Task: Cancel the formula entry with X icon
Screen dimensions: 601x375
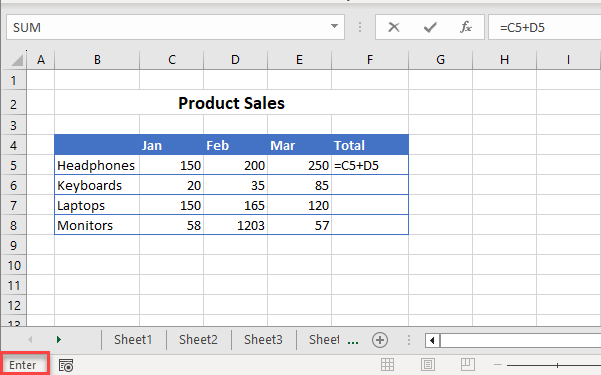Action: [394, 27]
